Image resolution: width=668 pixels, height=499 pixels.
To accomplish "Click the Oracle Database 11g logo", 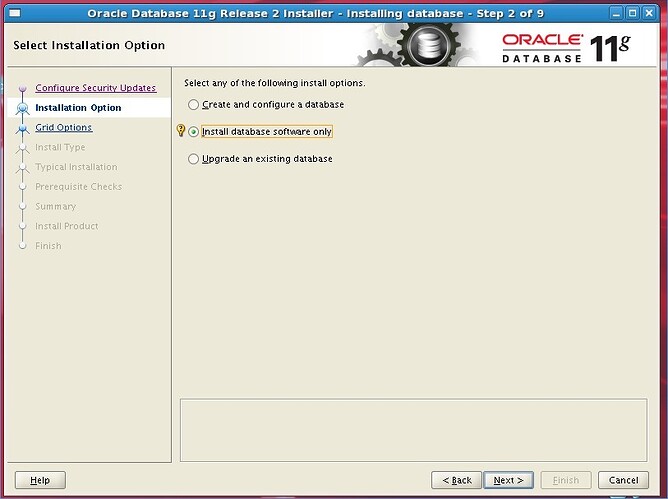I will click(572, 46).
